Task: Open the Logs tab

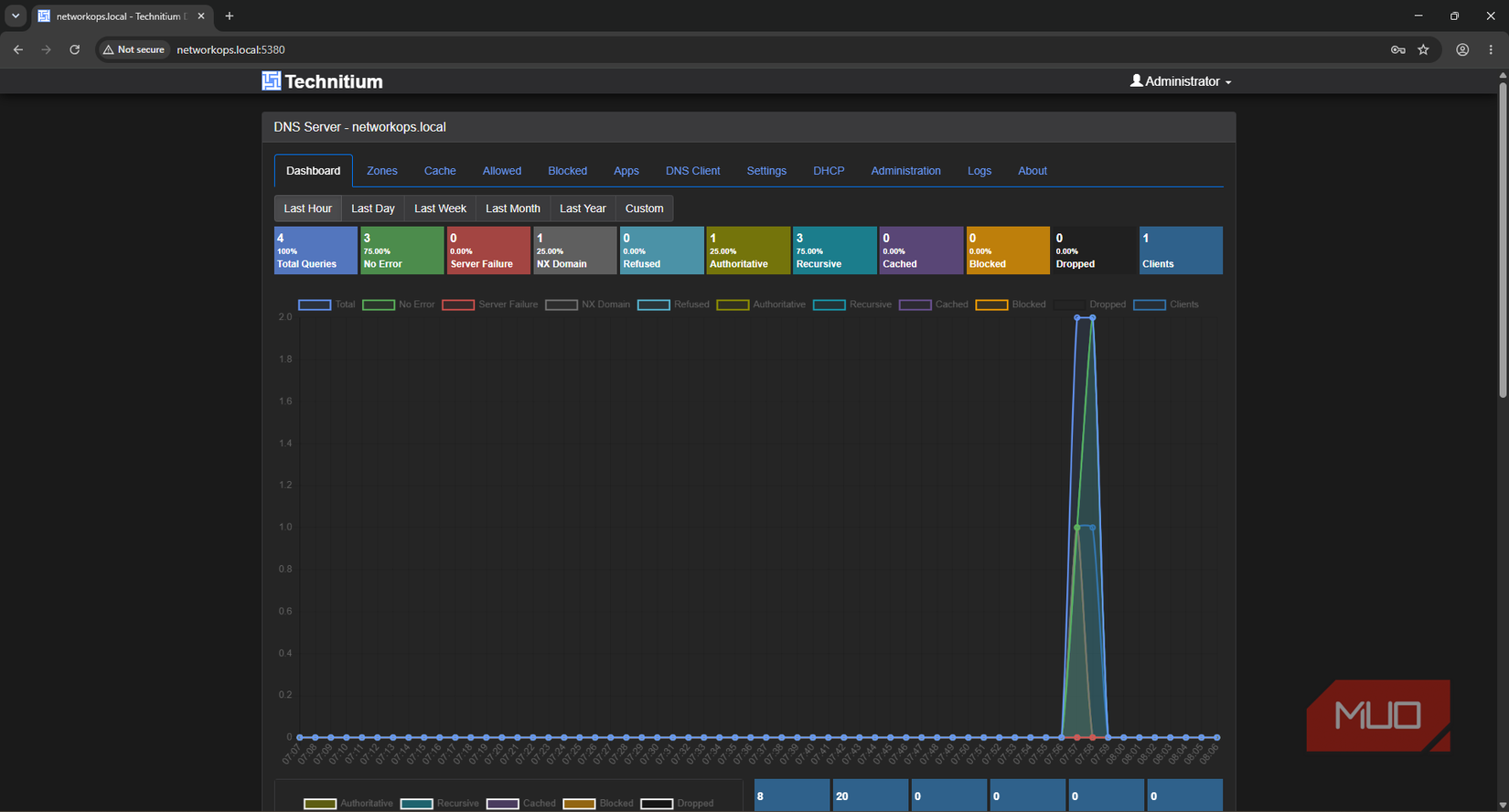Action: [x=979, y=171]
